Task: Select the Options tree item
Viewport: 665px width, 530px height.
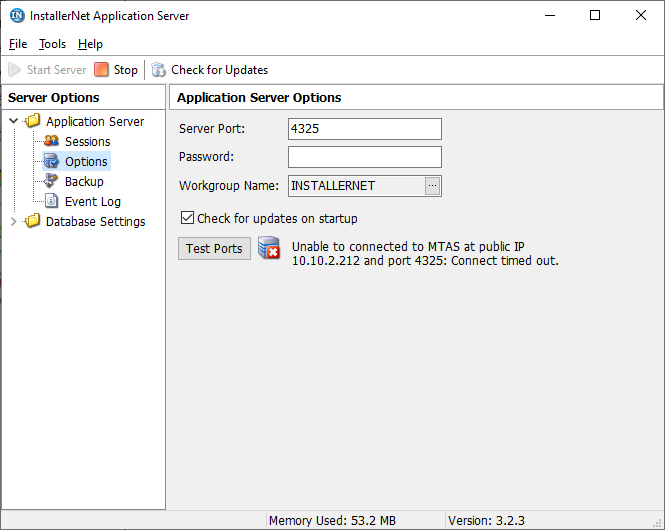Action: tap(86, 161)
